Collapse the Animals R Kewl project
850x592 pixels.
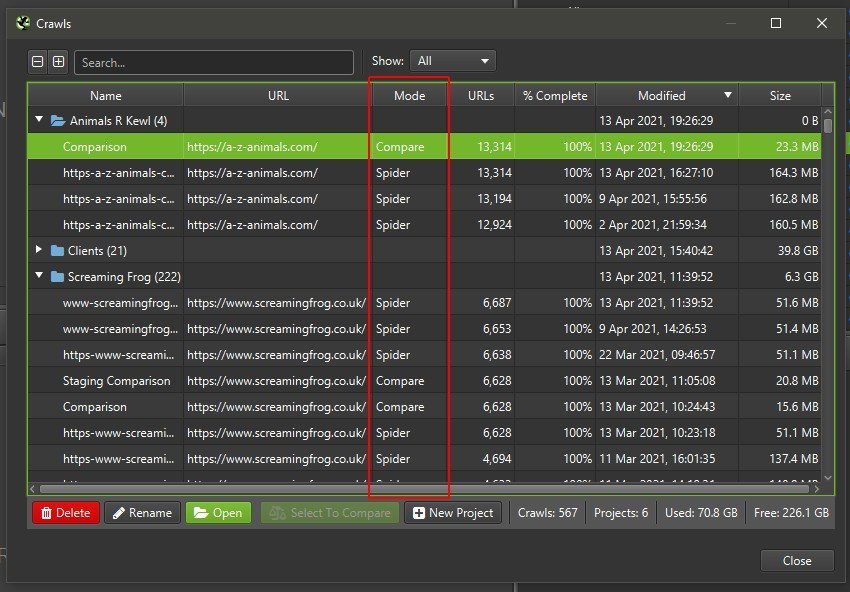(x=40, y=121)
